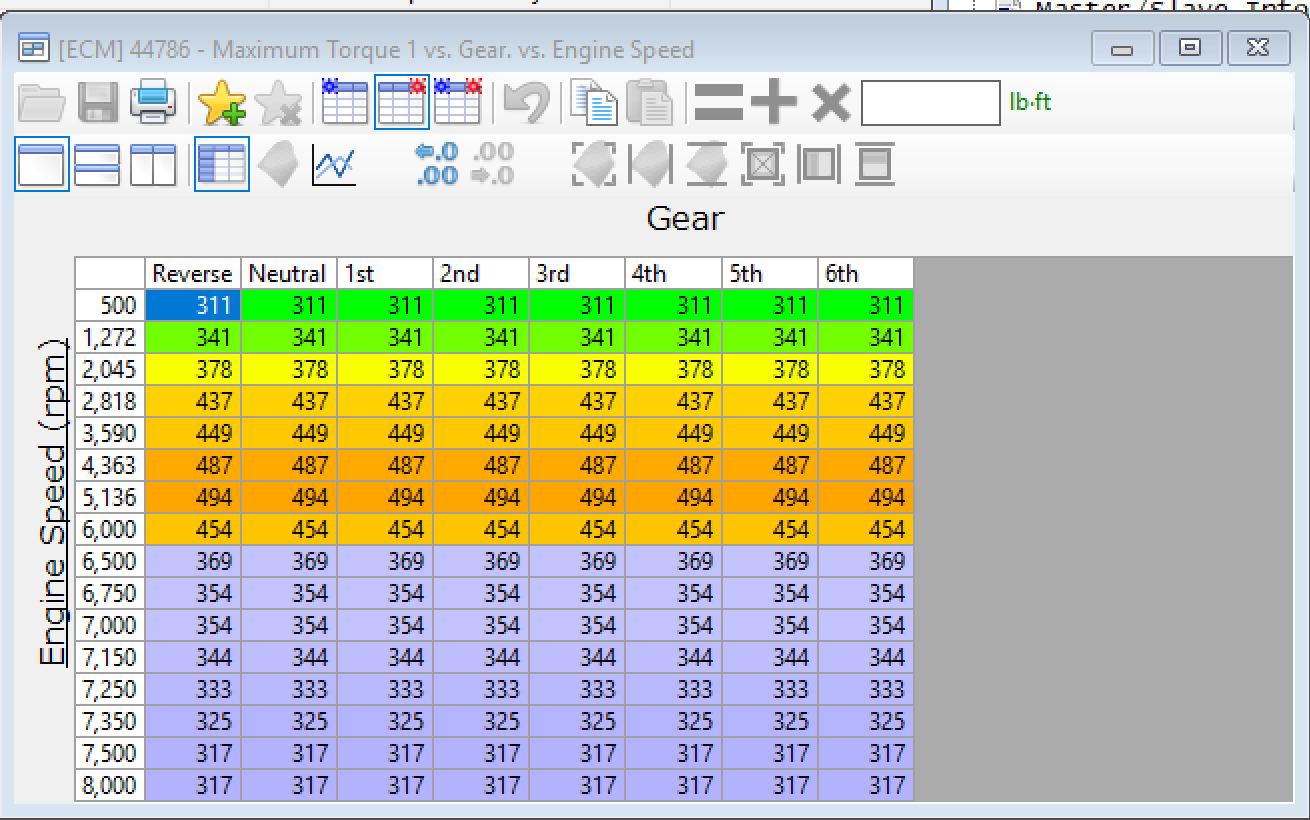Viewport: 1310px width, 820px height.
Task: Show 2D line graph view icon
Action: (x=334, y=164)
